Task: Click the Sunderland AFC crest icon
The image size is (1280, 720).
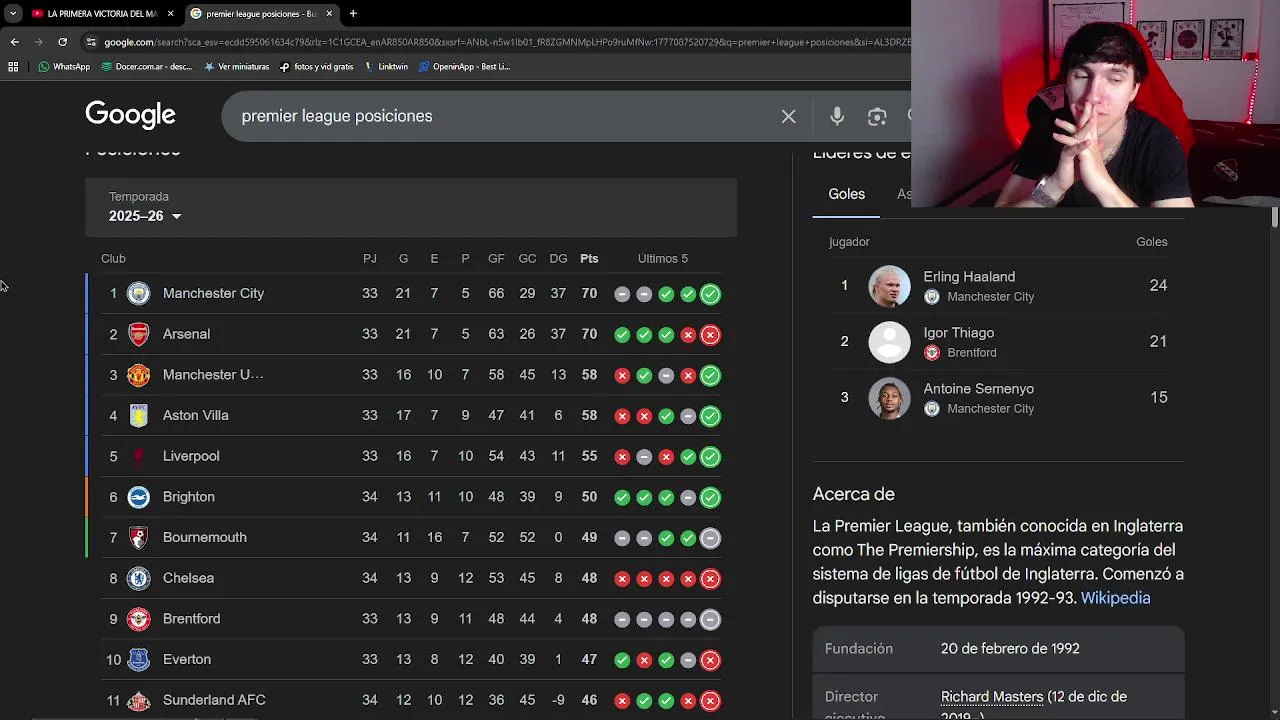Action: (138, 700)
